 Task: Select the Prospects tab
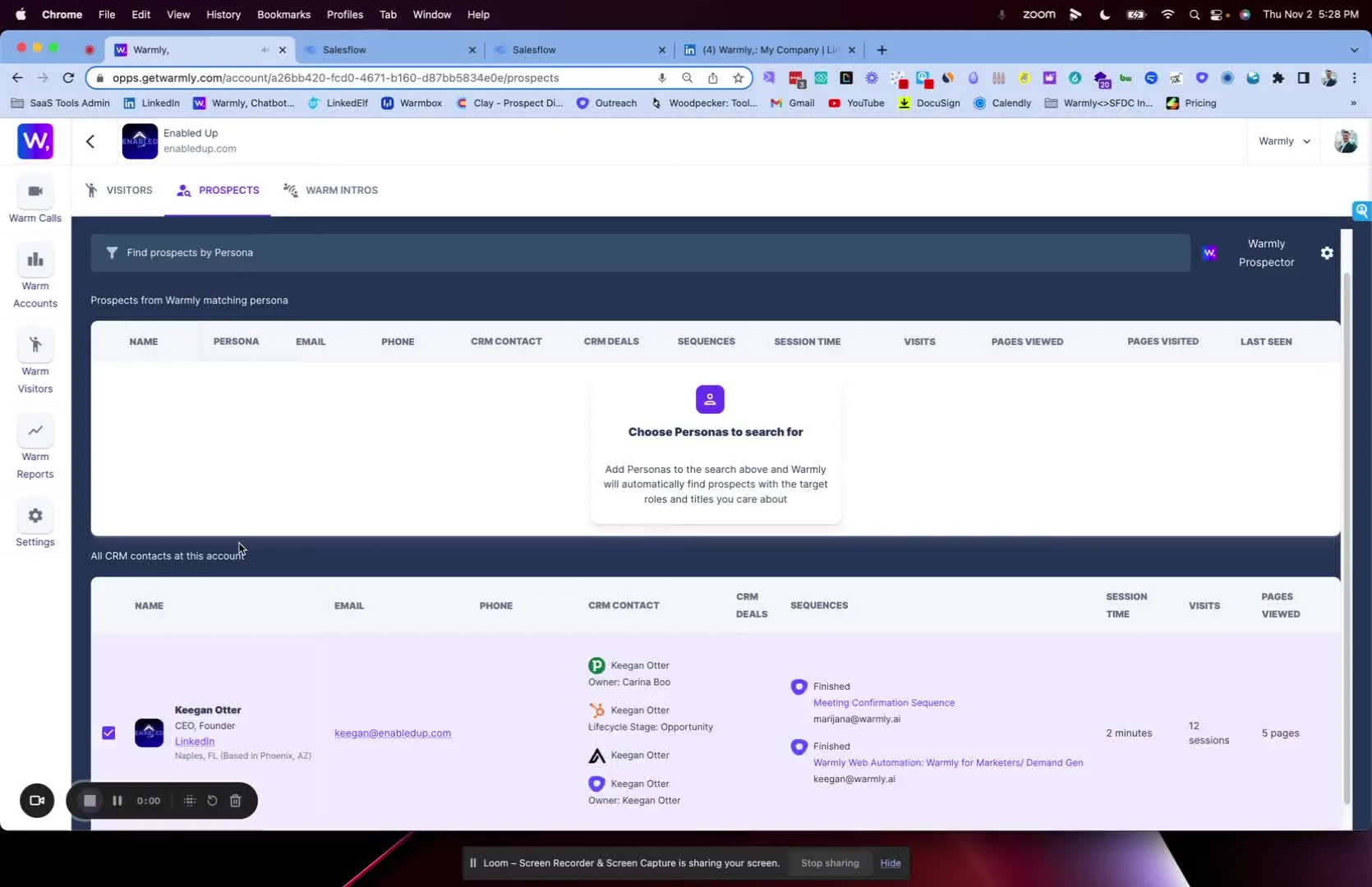pos(218,190)
